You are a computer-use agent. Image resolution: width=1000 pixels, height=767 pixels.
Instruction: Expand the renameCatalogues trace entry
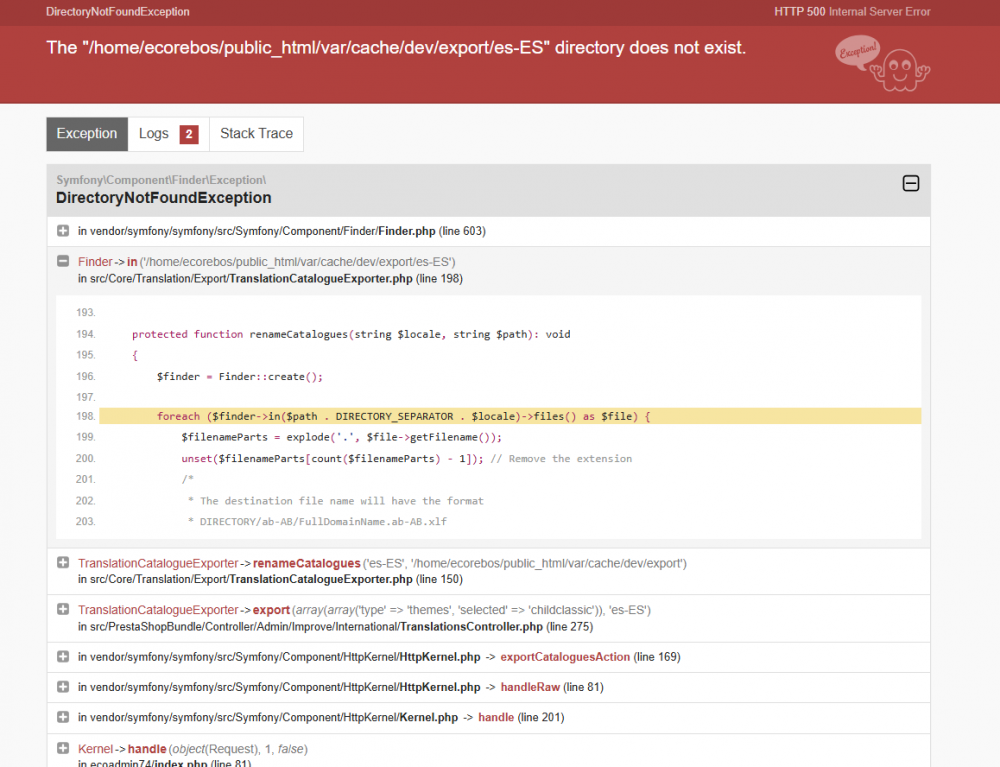(62, 562)
